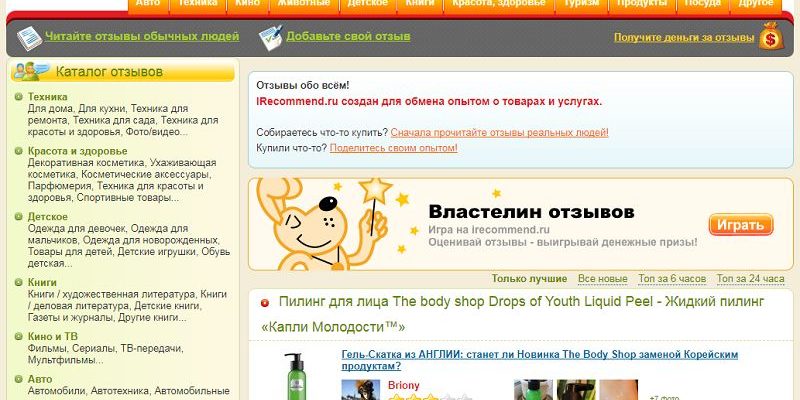This screenshot has height=400, width=800.
Task: Open the 'Кино и ТВ' catalog category
Action: tap(54, 336)
